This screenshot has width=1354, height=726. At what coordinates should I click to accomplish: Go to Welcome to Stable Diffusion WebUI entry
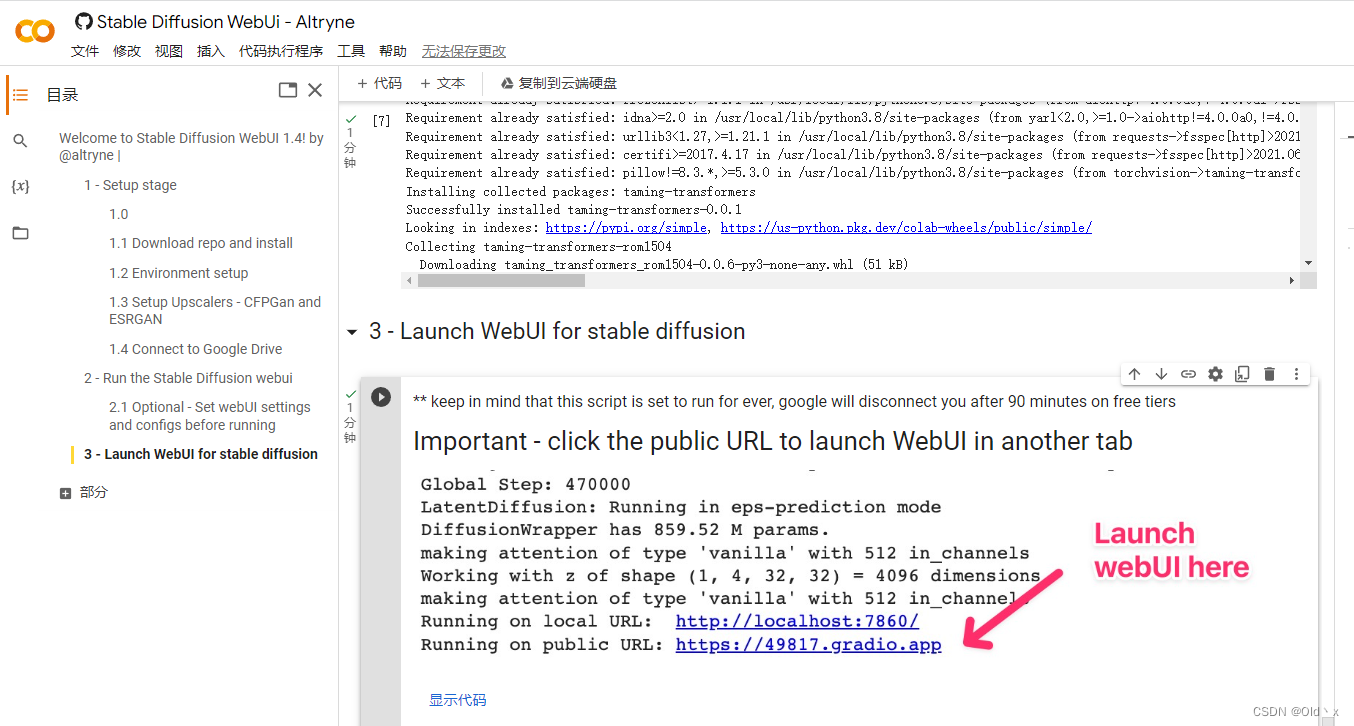click(191, 147)
